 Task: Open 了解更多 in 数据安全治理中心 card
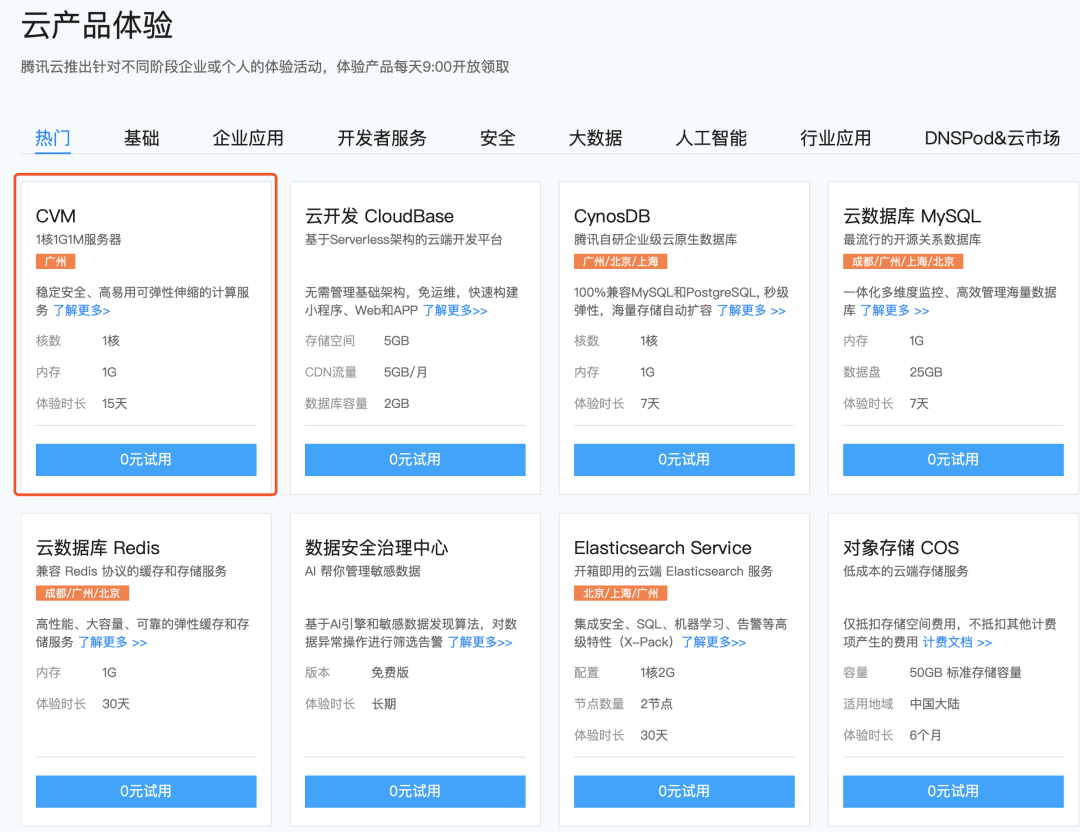click(480, 643)
